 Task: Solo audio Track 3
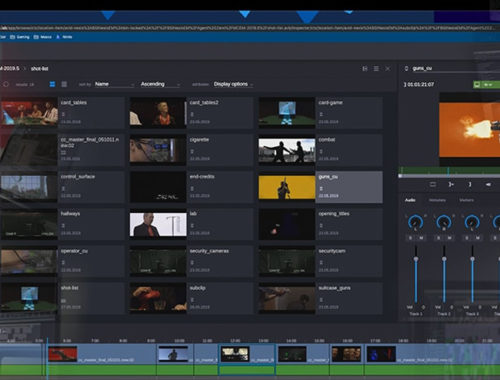[x=467, y=238]
